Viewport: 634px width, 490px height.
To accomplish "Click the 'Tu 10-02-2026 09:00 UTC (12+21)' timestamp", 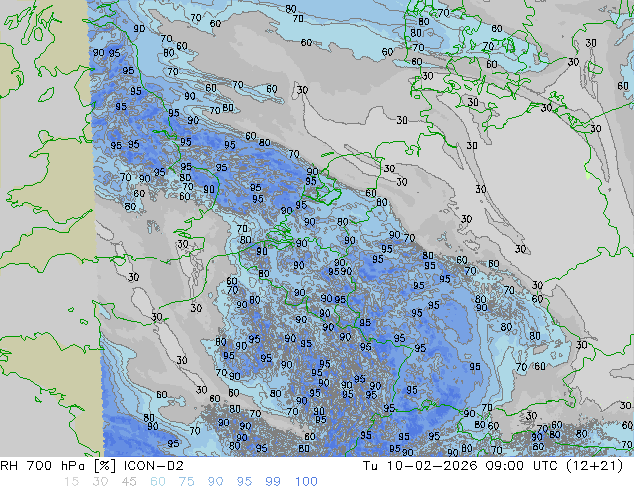I will (493, 466).
